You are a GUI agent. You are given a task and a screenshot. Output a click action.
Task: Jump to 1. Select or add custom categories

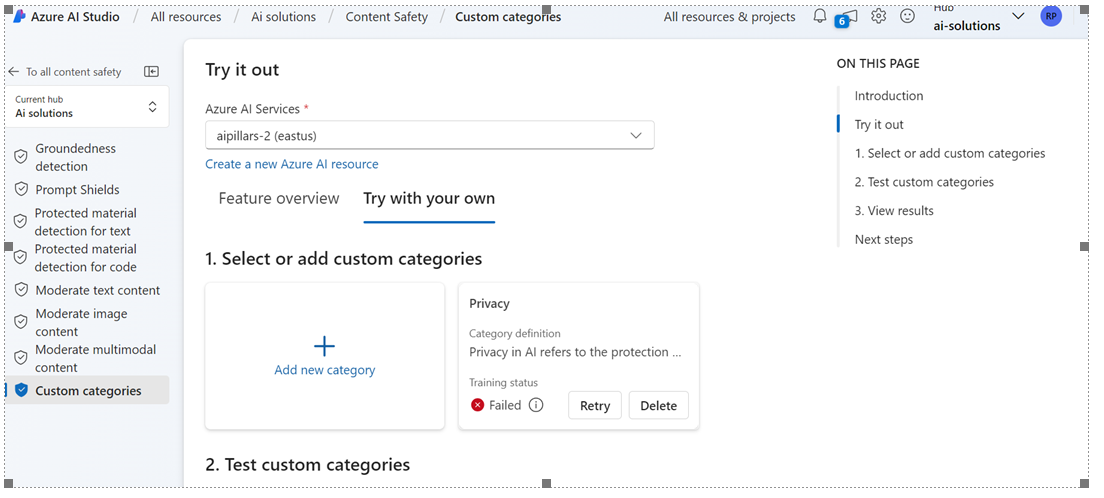tap(950, 154)
